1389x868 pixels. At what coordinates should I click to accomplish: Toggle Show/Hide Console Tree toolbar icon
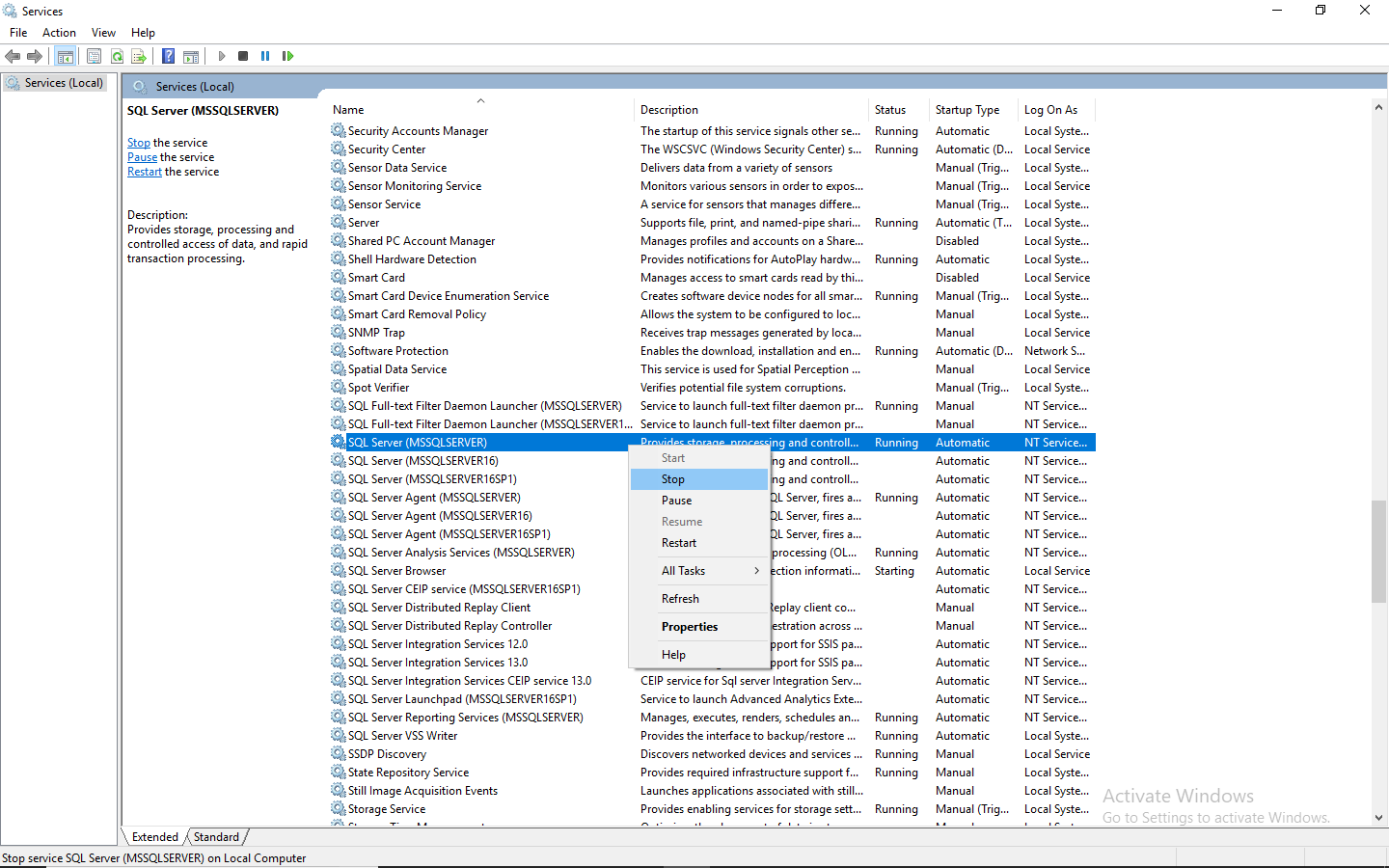tap(65, 56)
